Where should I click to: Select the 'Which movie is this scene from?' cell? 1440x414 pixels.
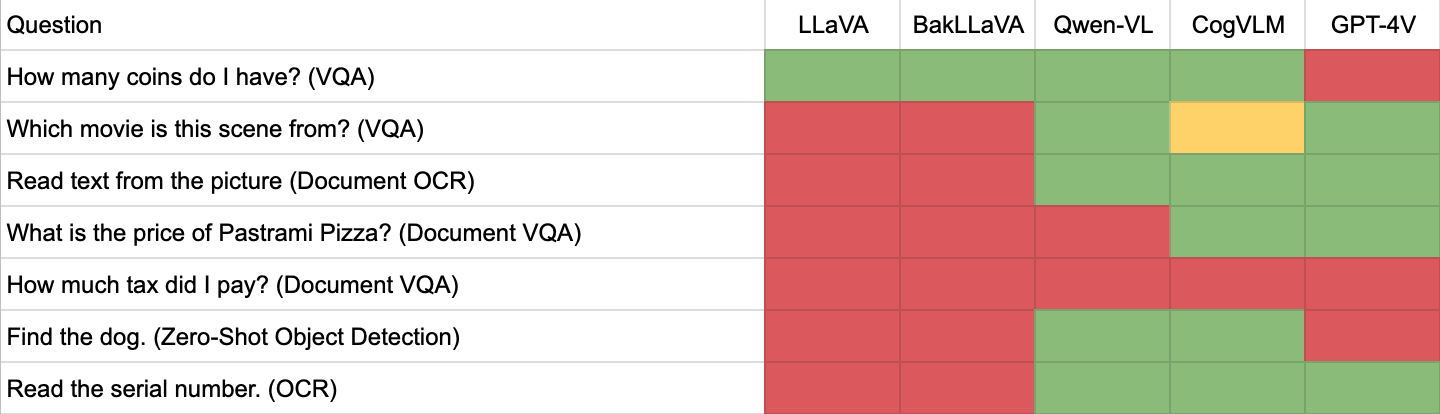pyautogui.click(x=383, y=128)
